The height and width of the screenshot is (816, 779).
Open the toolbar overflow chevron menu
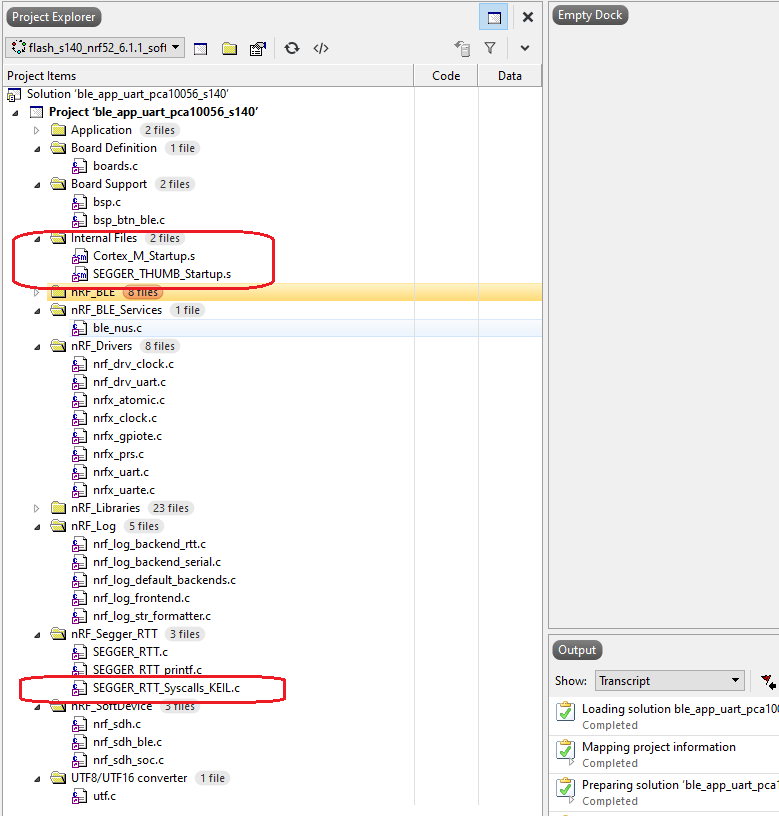(525, 48)
